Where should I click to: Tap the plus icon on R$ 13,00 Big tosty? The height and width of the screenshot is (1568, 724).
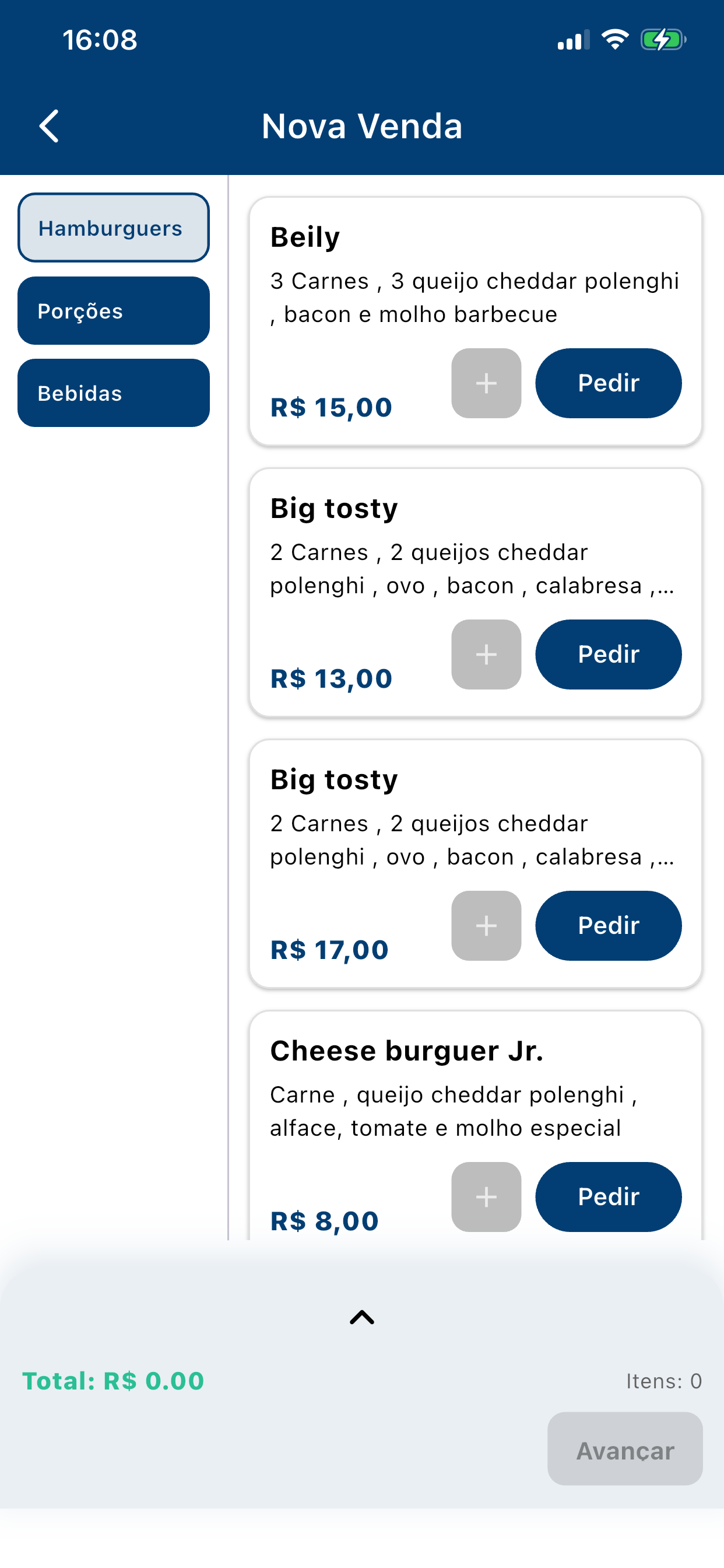pos(486,655)
